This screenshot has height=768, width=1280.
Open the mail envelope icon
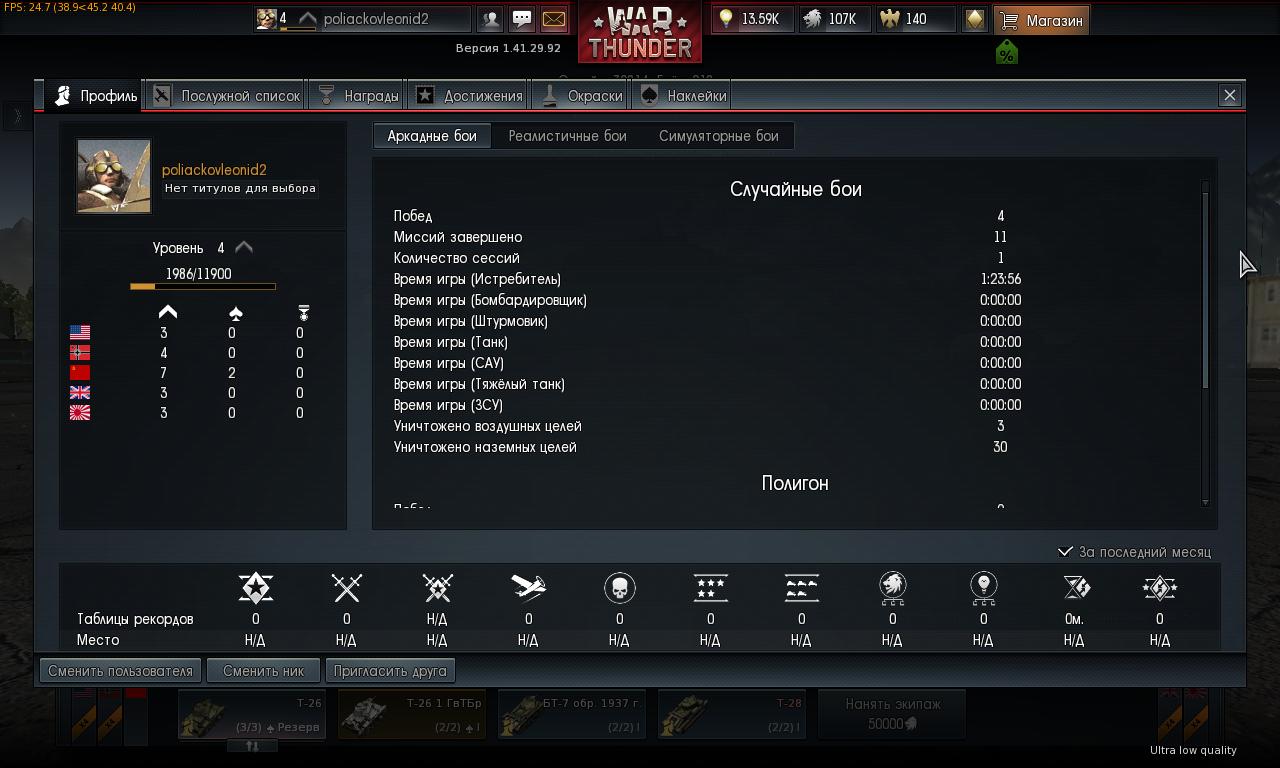[553, 19]
